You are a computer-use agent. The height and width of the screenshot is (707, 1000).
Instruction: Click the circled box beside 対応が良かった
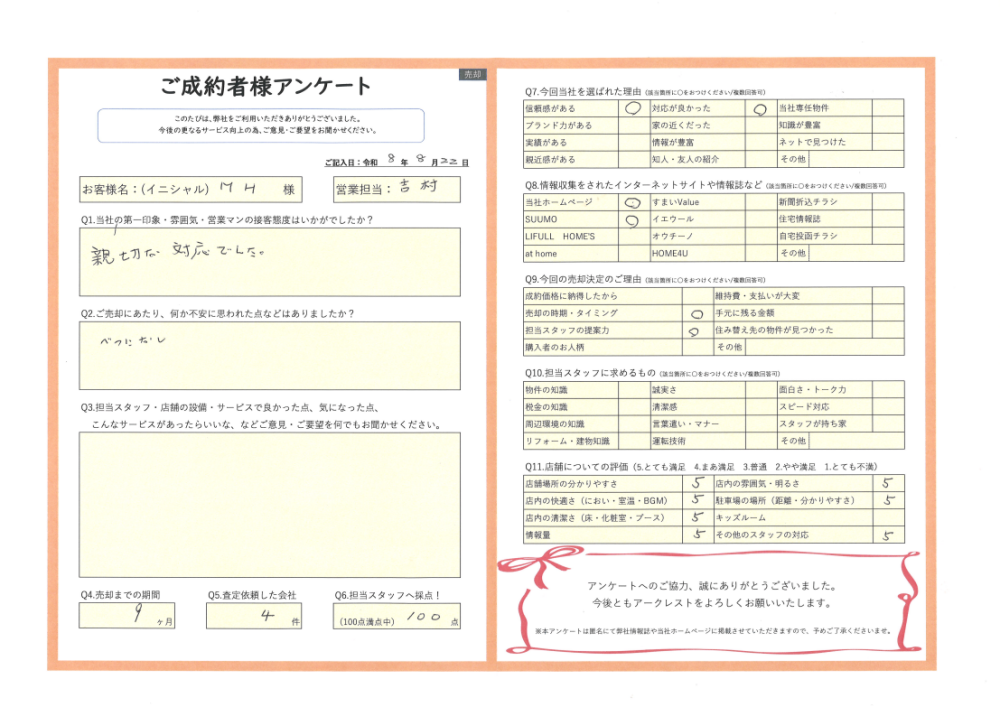760,108
